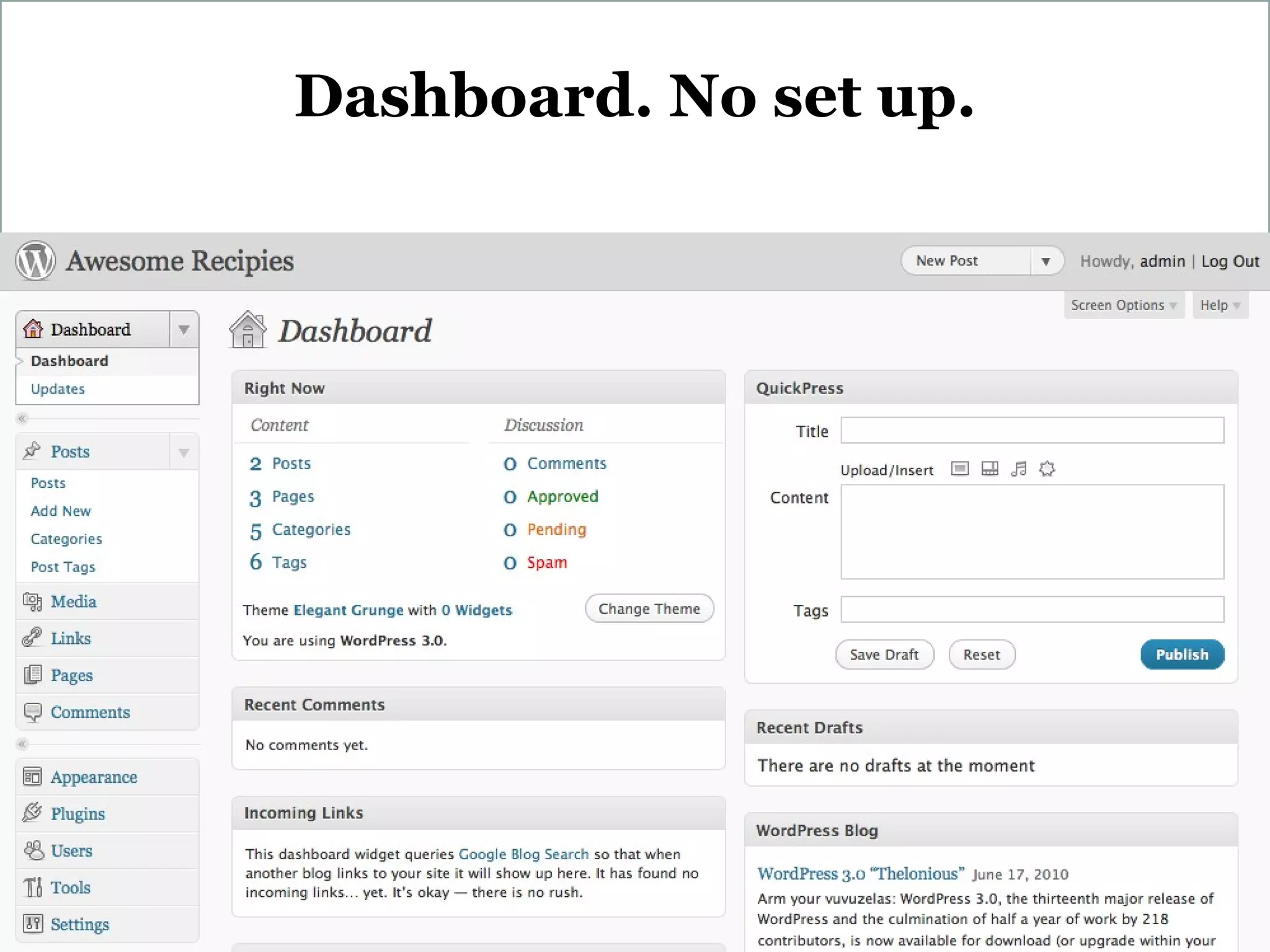1270x952 pixels.
Task: Open the New Post dropdown arrow
Action: point(1046,261)
